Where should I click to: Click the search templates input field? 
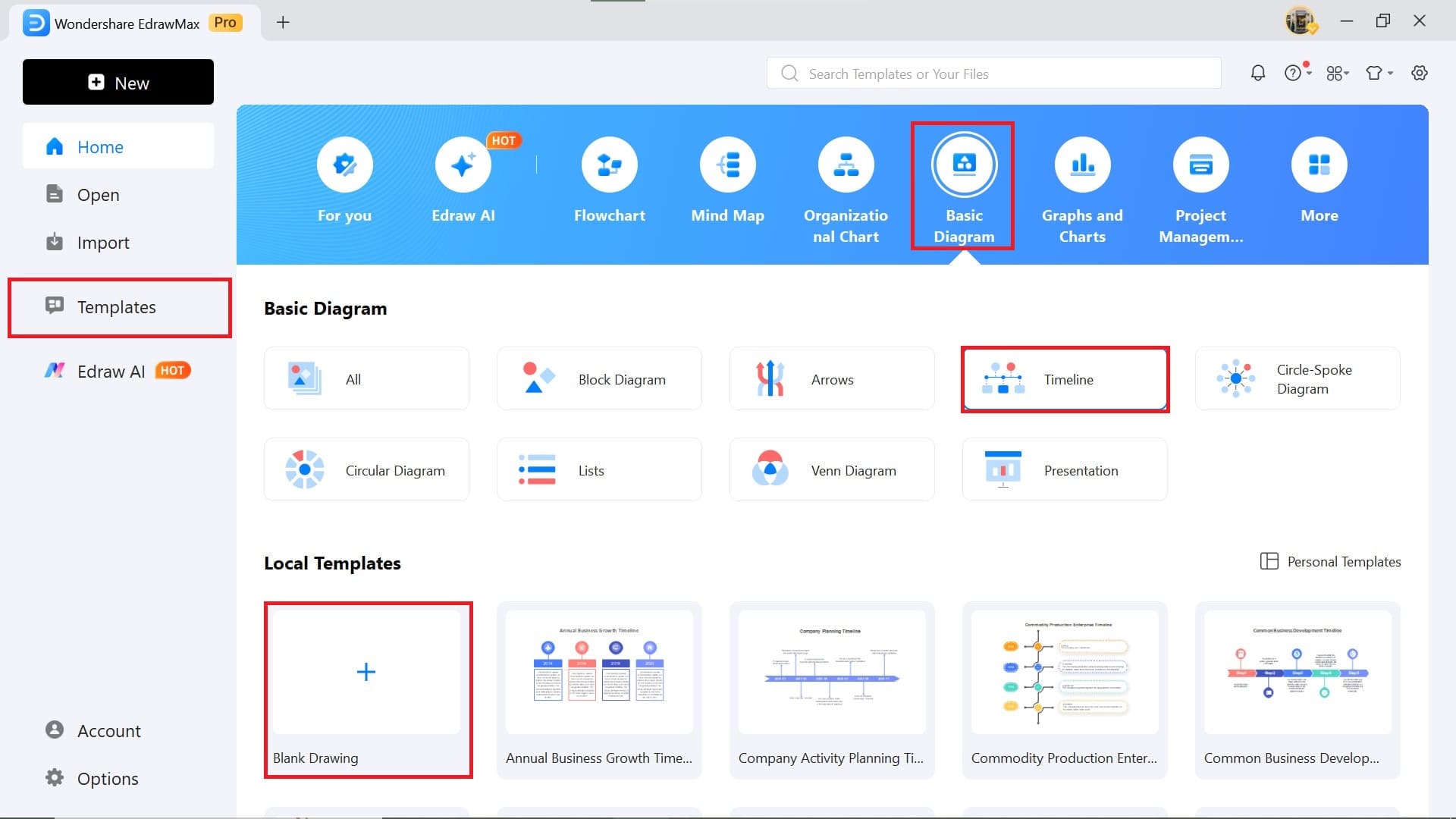tap(993, 74)
